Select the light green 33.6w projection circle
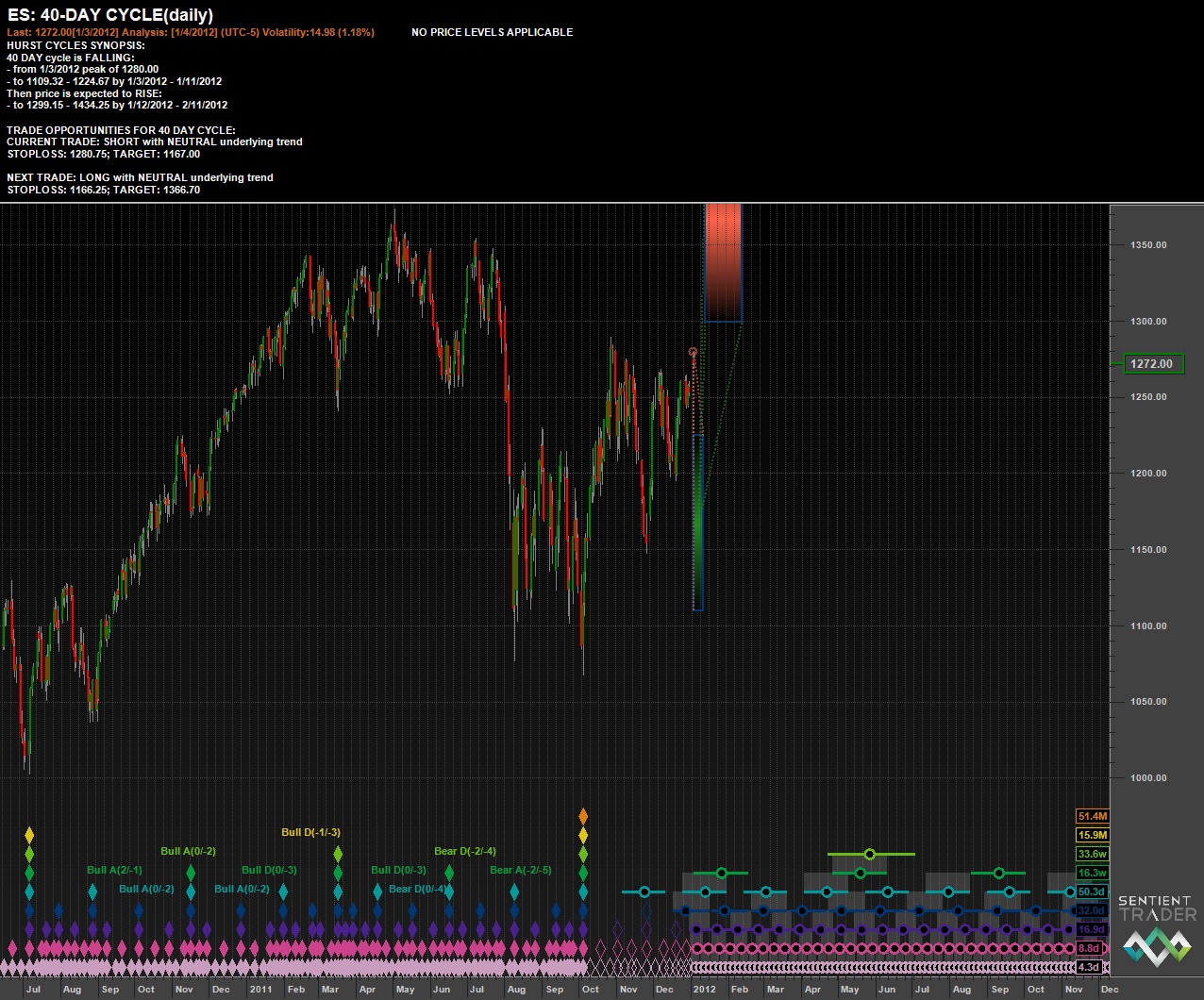 (870, 854)
